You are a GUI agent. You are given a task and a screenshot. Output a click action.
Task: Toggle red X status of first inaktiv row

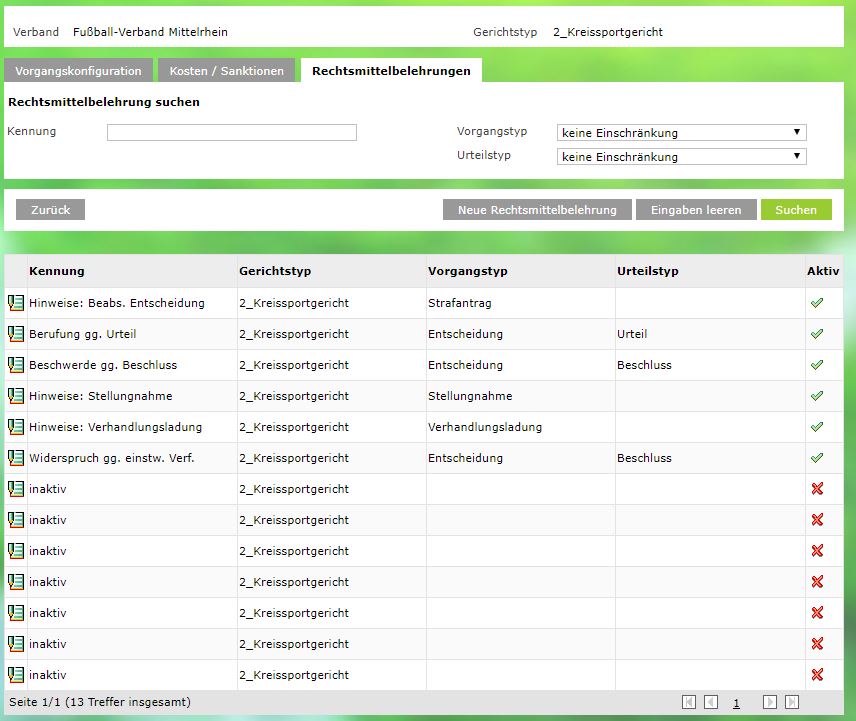(x=817, y=489)
